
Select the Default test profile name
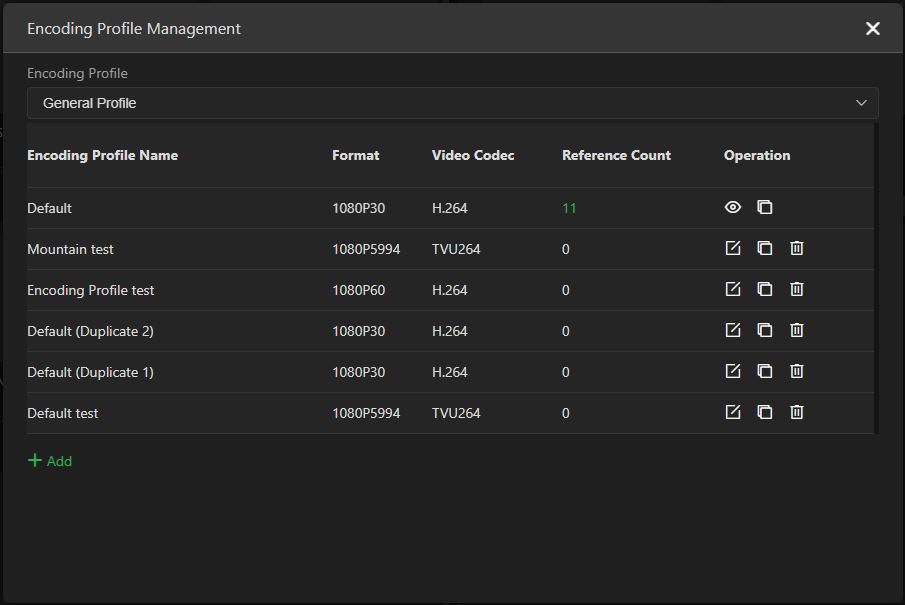click(x=62, y=413)
